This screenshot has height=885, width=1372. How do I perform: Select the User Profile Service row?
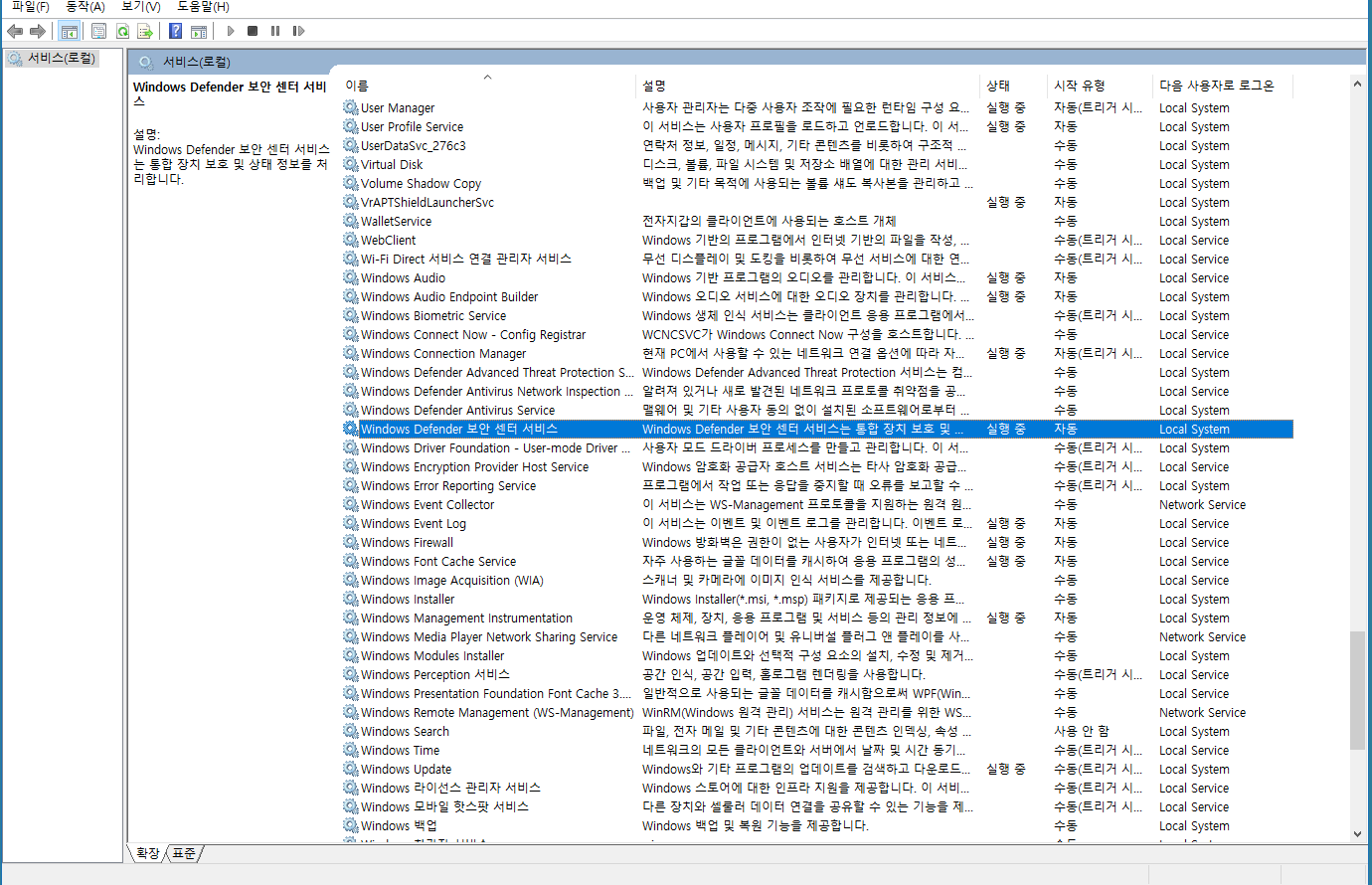point(817,126)
